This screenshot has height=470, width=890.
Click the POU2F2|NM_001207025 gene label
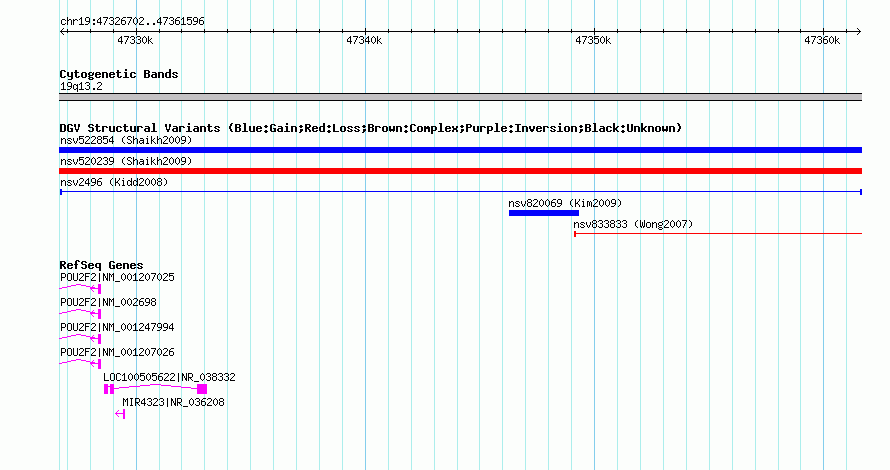(x=117, y=277)
